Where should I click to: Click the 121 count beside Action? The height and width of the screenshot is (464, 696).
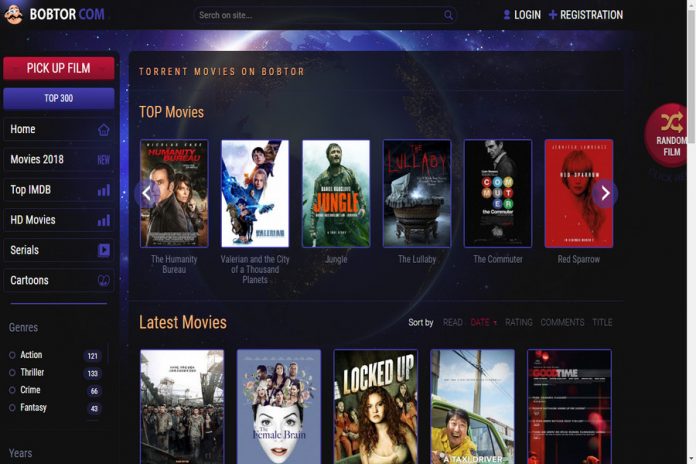[x=92, y=356]
